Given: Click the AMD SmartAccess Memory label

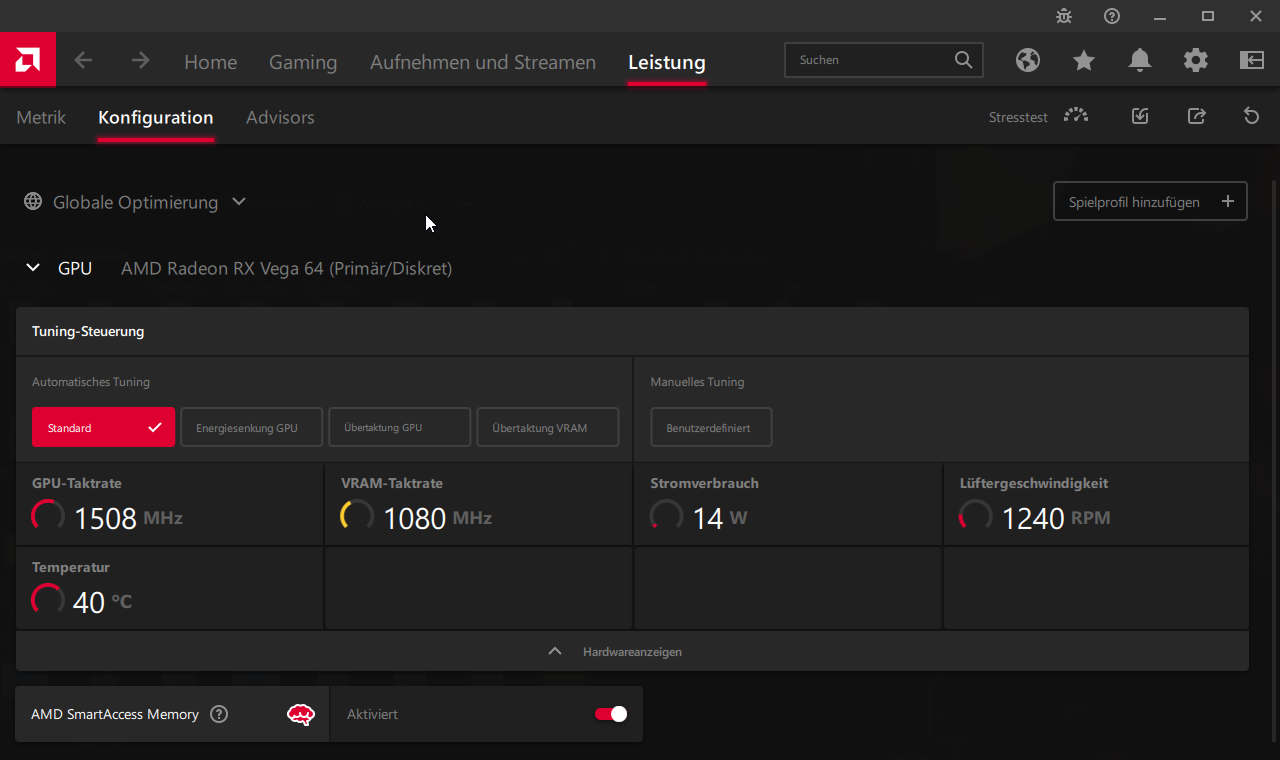Looking at the screenshot, I should tap(115, 714).
